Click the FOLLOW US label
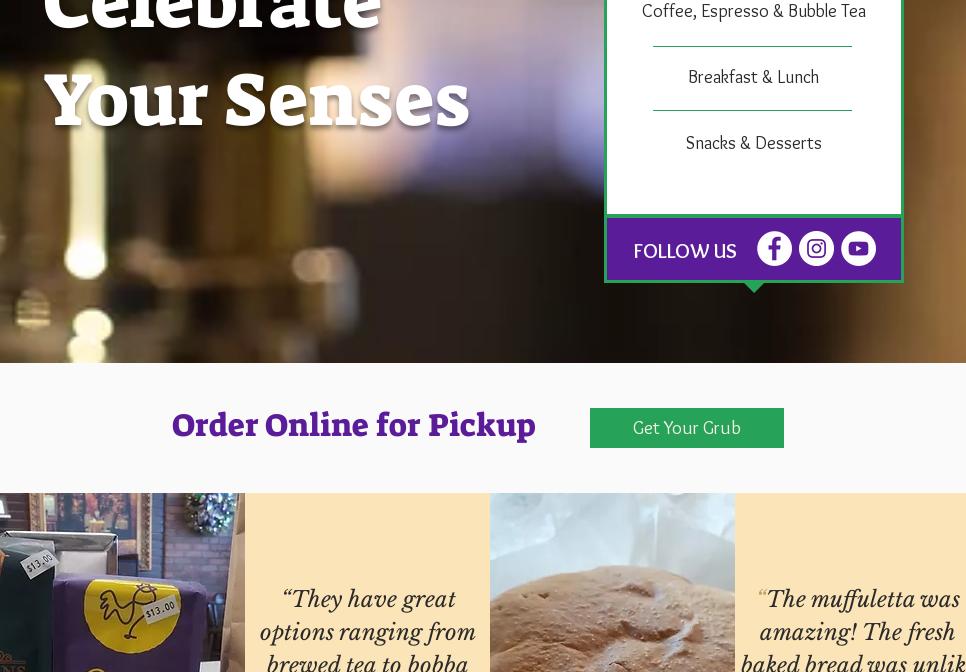966x672 pixels. 684,251
